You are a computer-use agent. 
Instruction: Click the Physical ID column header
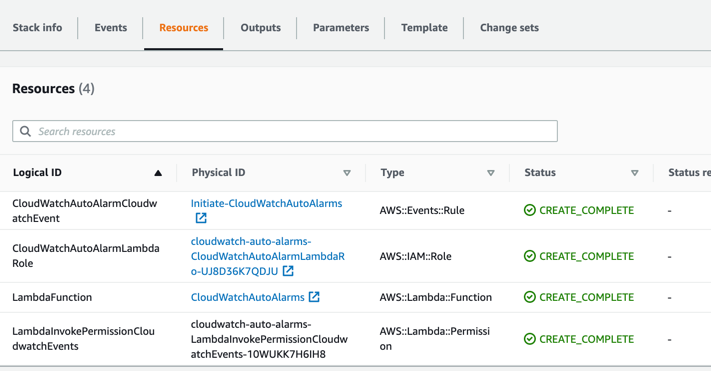click(219, 172)
